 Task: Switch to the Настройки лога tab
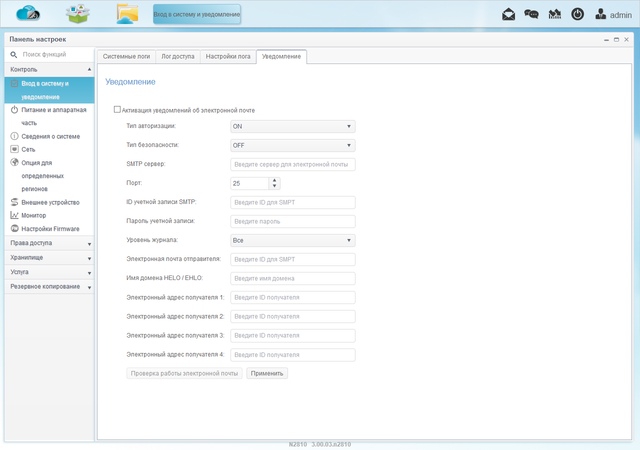click(228, 56)
